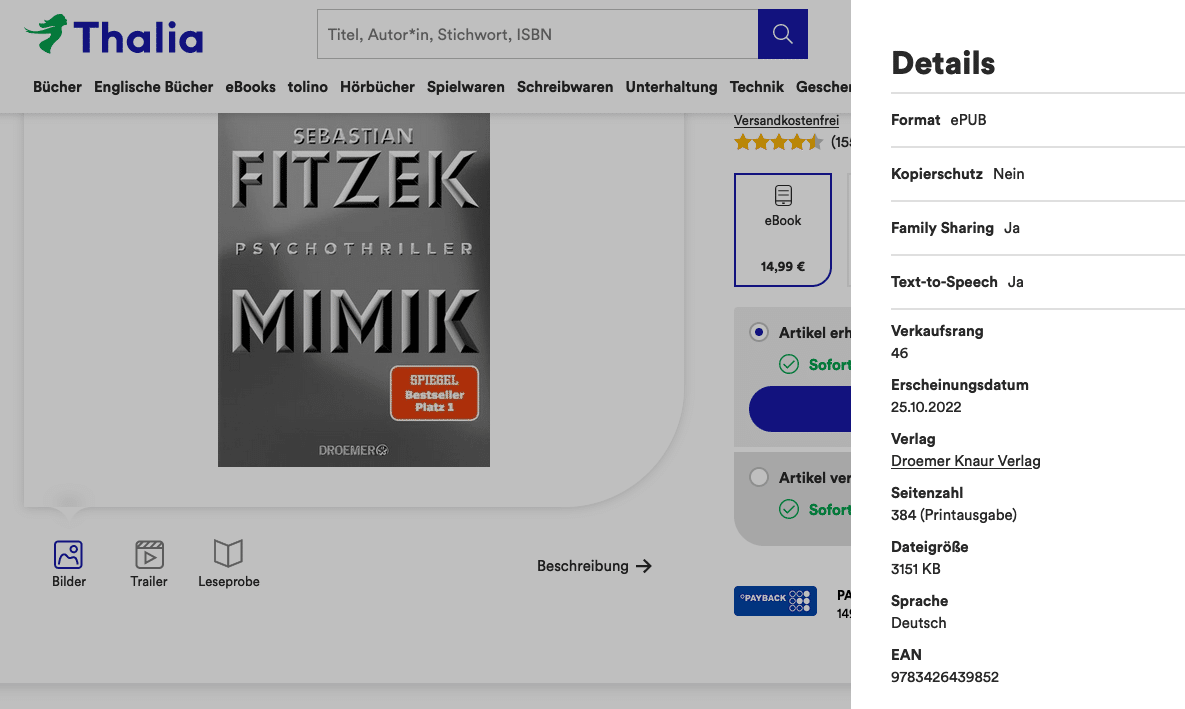Open the Spielwaren menu

(466, 87)
